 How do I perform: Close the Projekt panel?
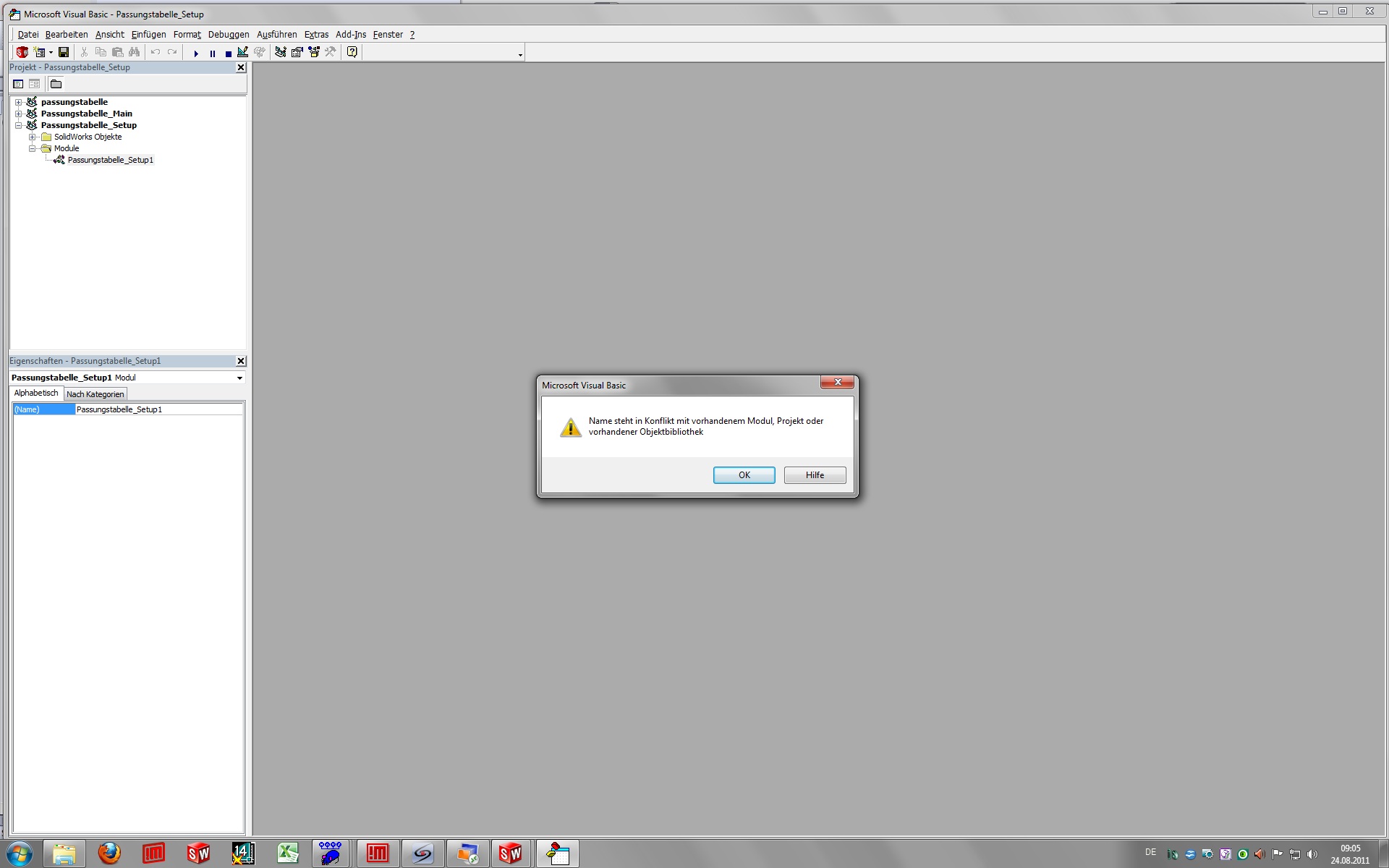point(241,67)
